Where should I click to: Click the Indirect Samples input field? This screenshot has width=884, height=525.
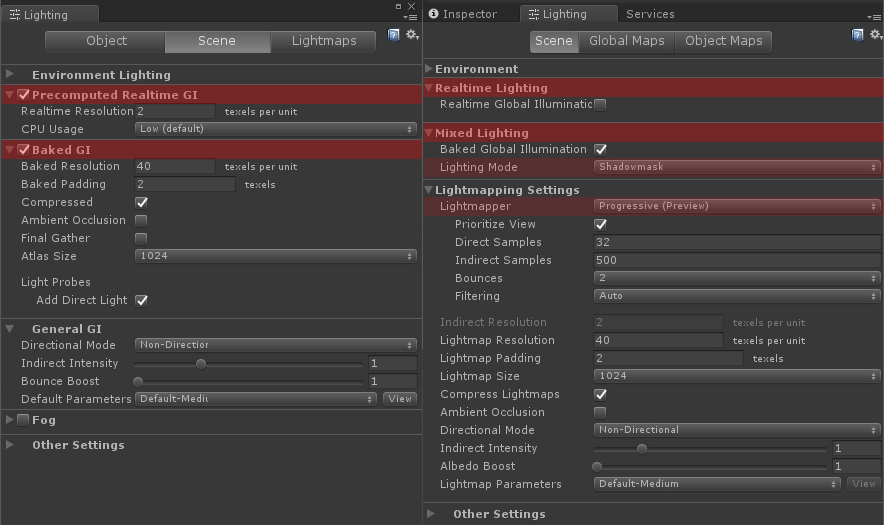pos(737,260)
